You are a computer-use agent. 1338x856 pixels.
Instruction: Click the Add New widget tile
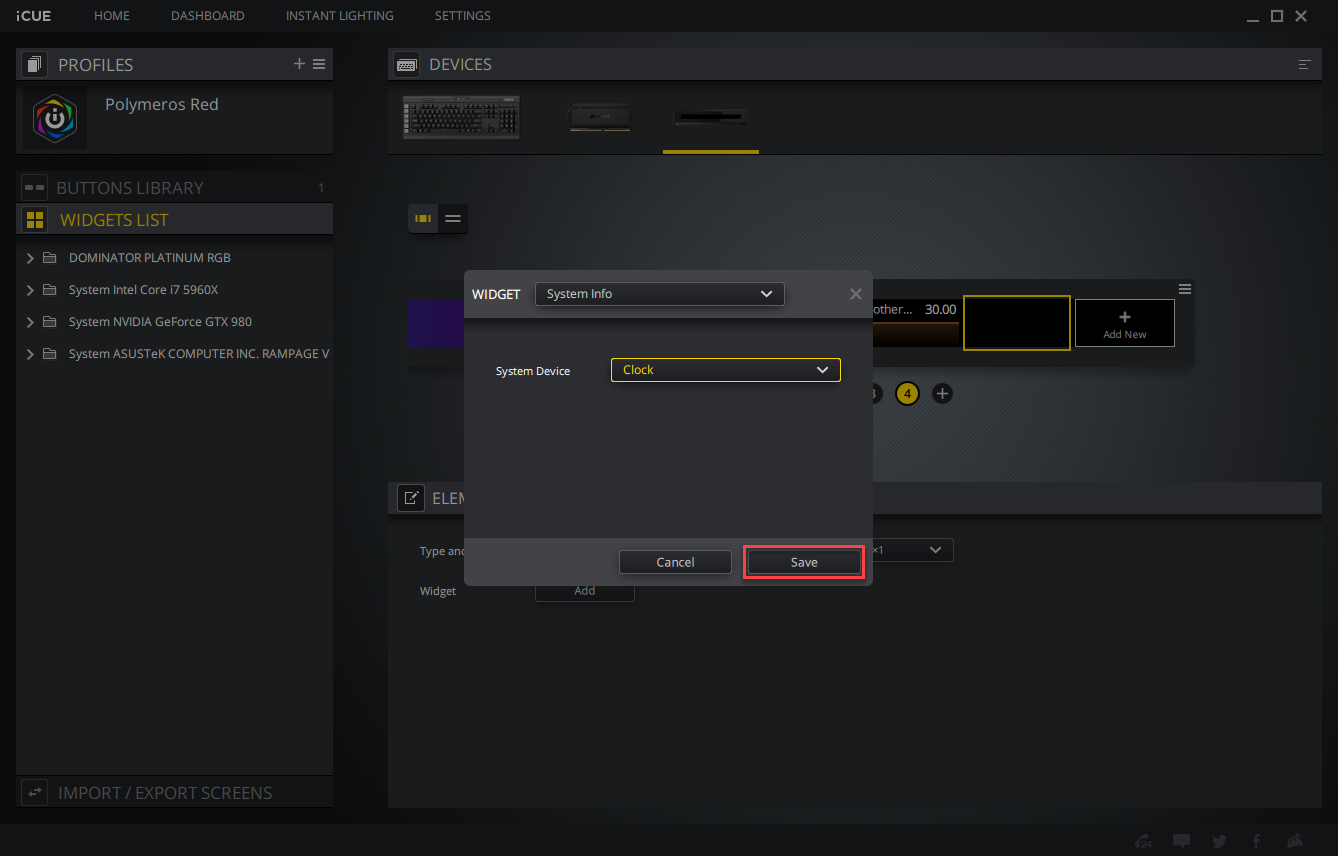tap(1125, 323)
